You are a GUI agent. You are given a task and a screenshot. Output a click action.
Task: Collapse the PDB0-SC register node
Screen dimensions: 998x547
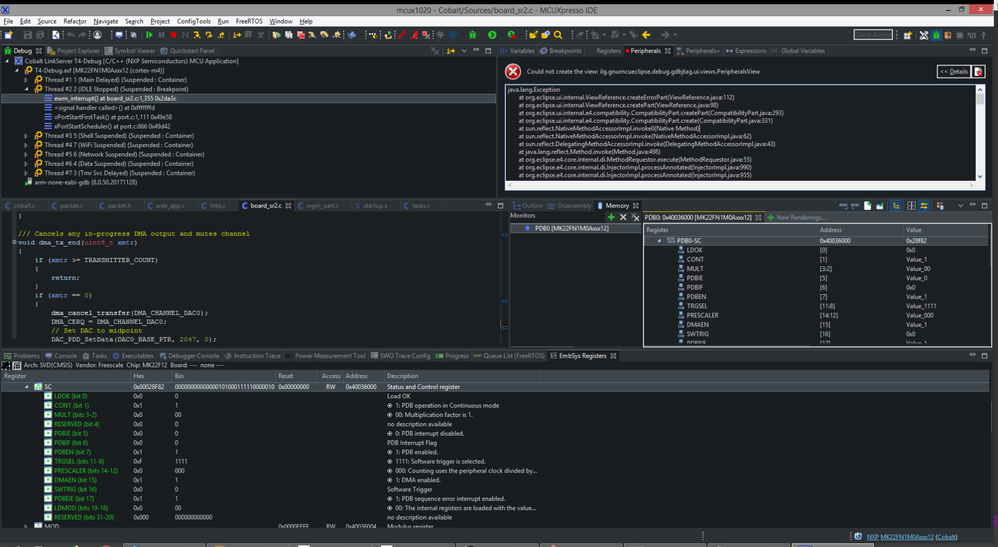[x=659, y=241]
